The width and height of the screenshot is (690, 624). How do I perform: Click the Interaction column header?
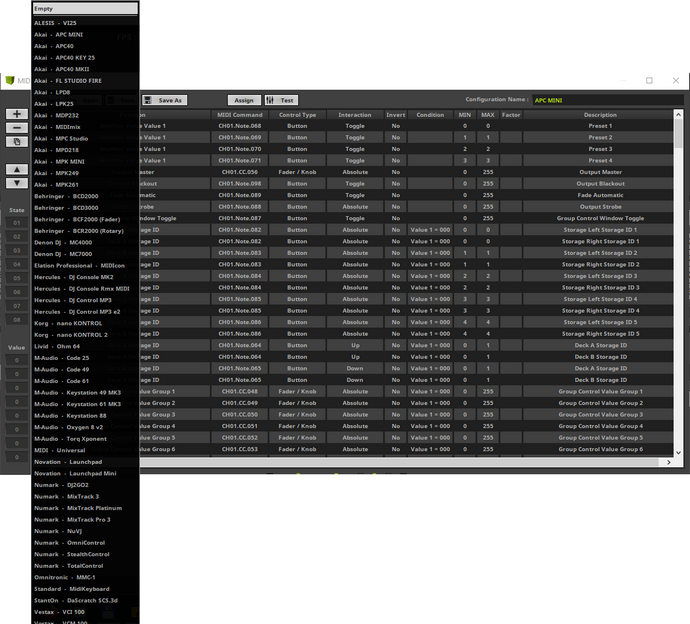[x=355, y=115]
